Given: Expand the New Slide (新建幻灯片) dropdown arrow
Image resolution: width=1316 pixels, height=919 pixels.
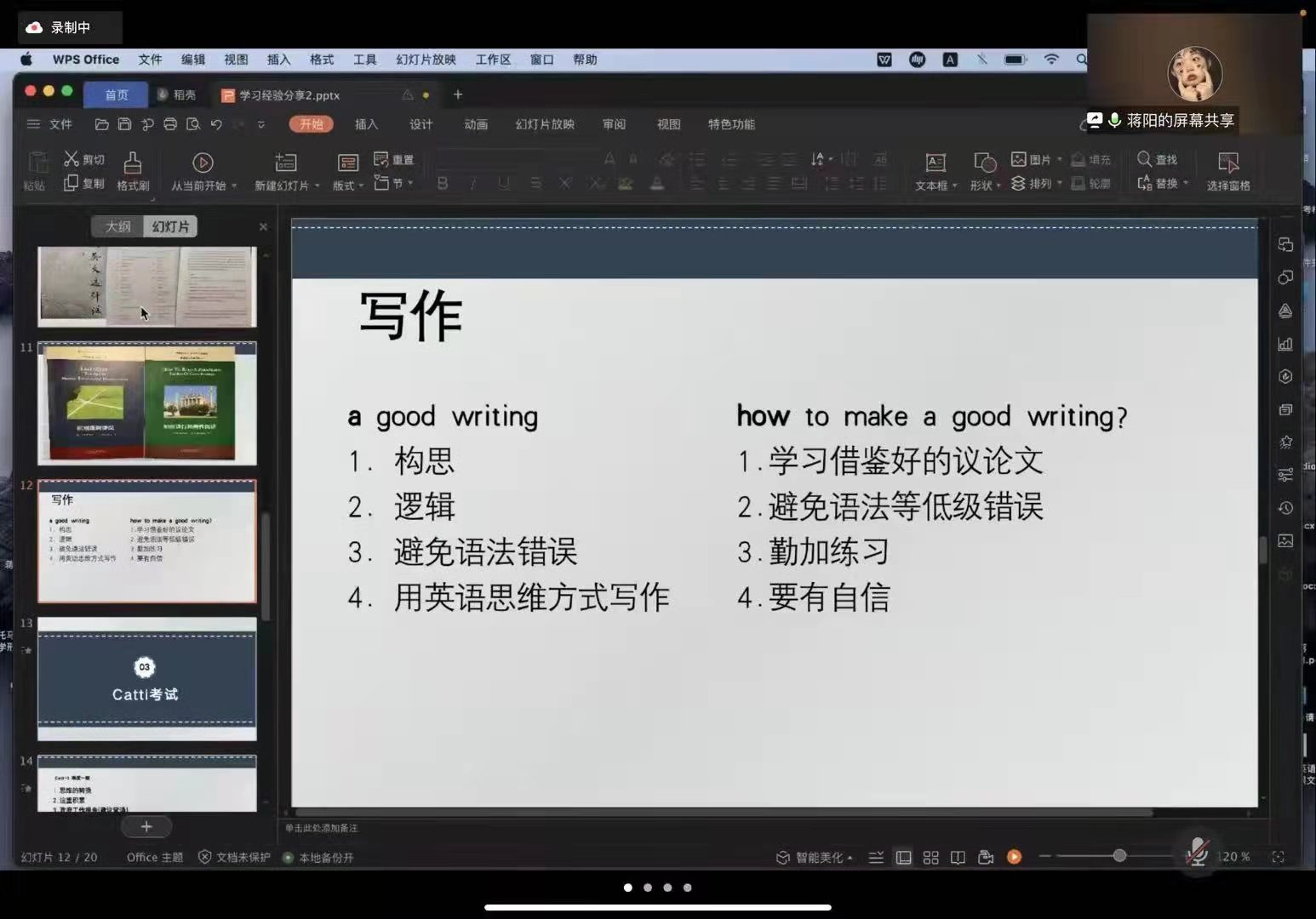Looking at the screenshot, I should 318,186.
